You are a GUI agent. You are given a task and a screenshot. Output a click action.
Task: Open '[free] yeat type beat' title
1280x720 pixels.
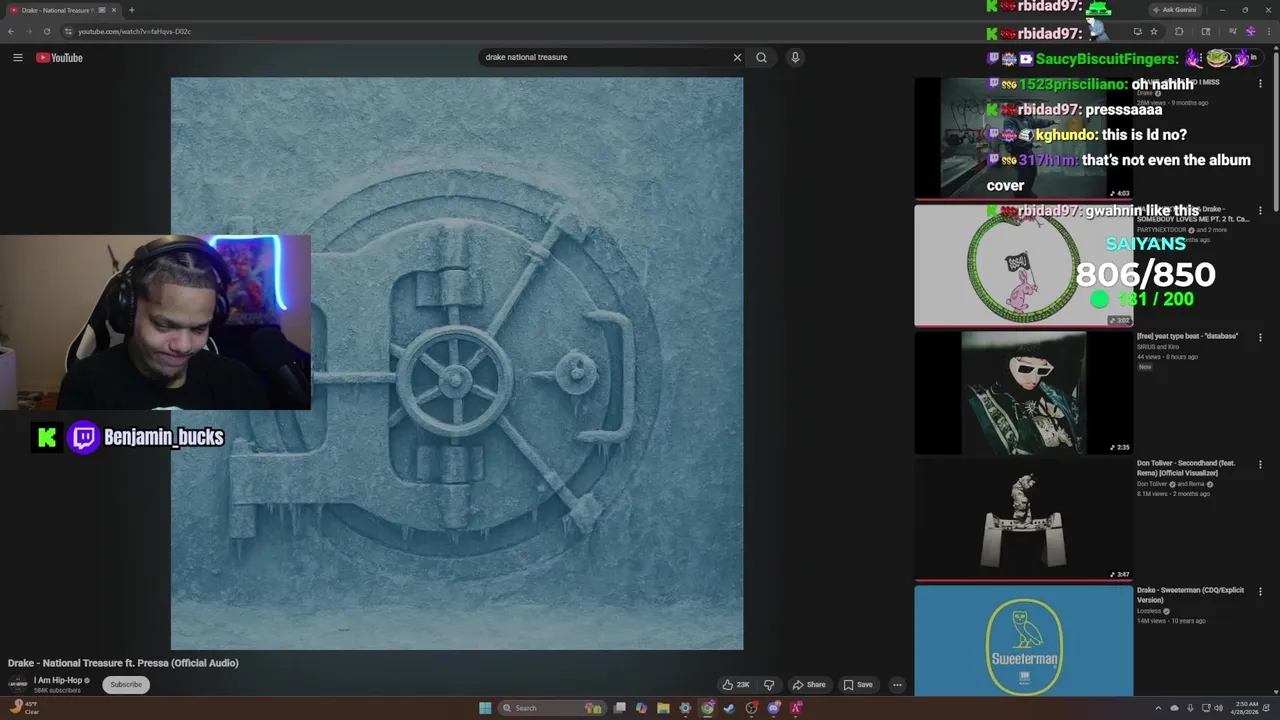tap(1187, 336)
